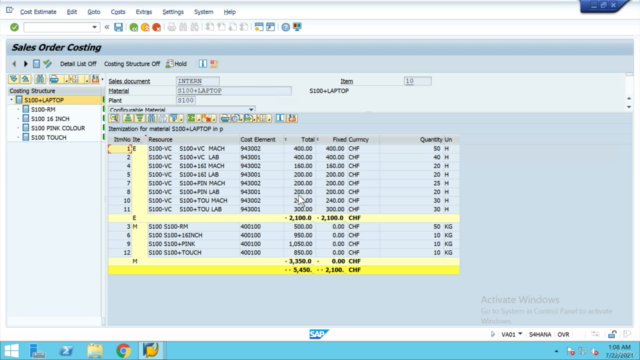
Task: Click the Costing Structure Off button
Action: click(x=132, y=64)
